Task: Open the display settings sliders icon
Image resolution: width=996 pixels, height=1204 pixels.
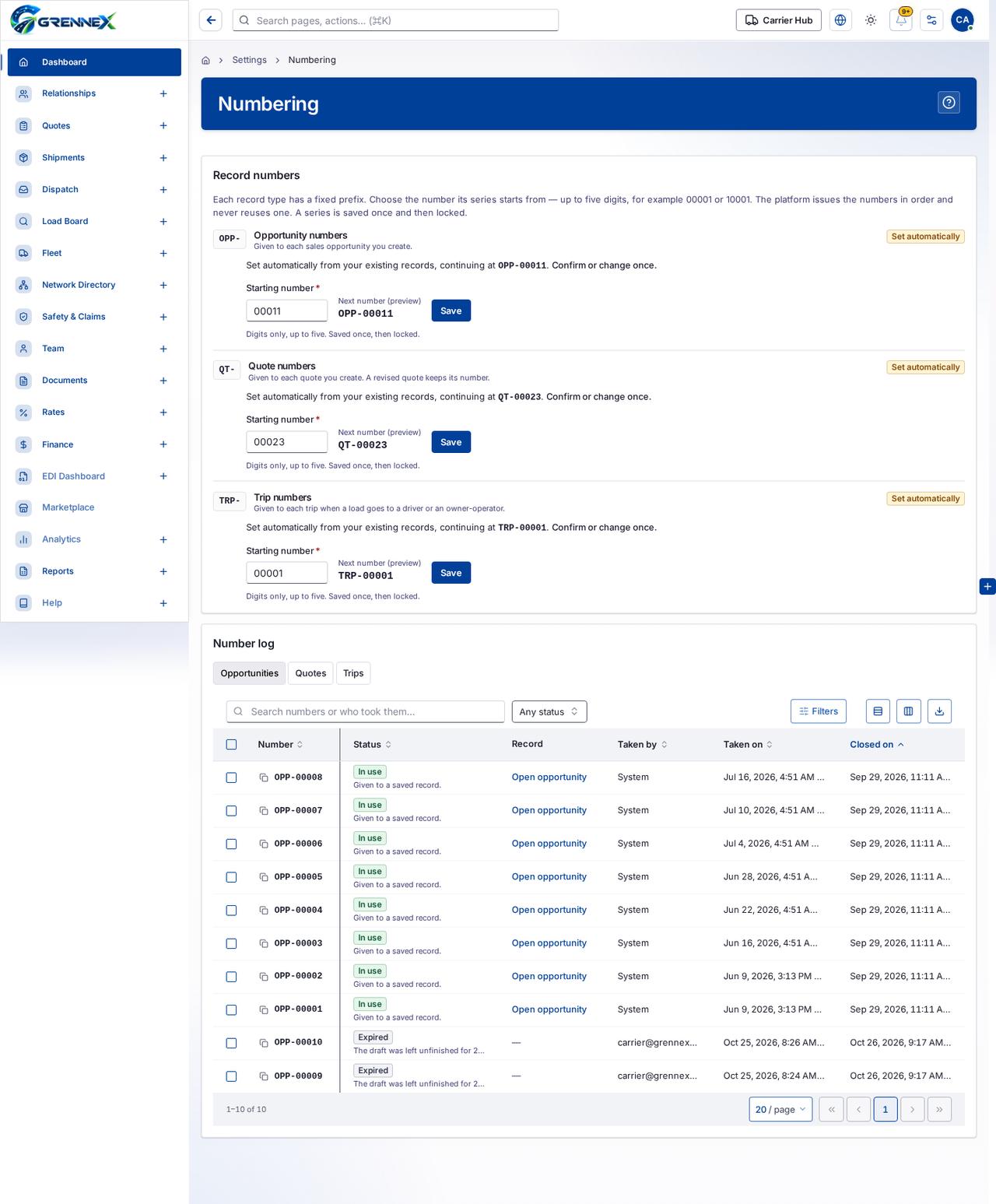Action: [x=931, y=20]
